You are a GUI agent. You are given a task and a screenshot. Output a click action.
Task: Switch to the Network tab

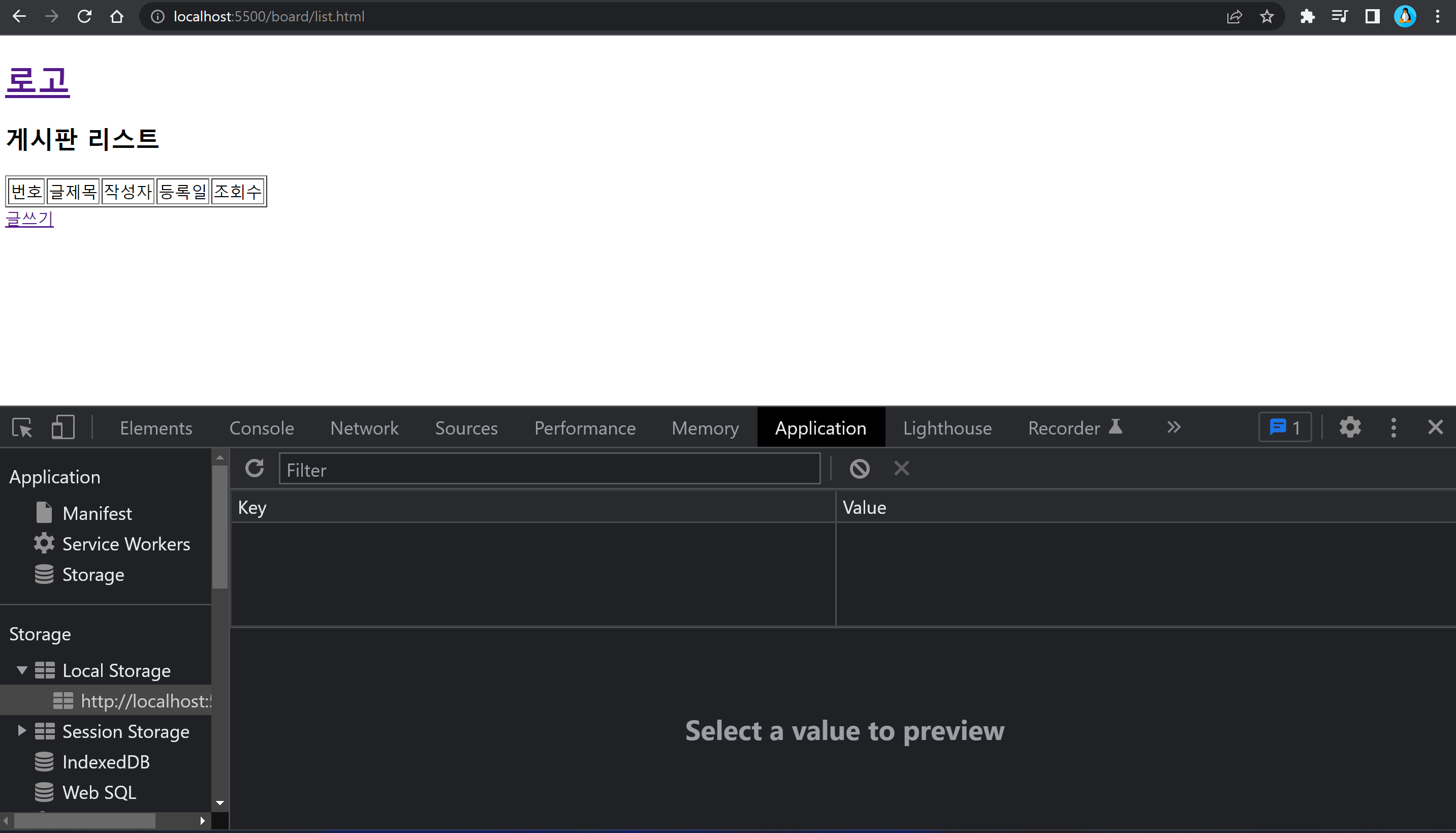click(x=364, y=428)
